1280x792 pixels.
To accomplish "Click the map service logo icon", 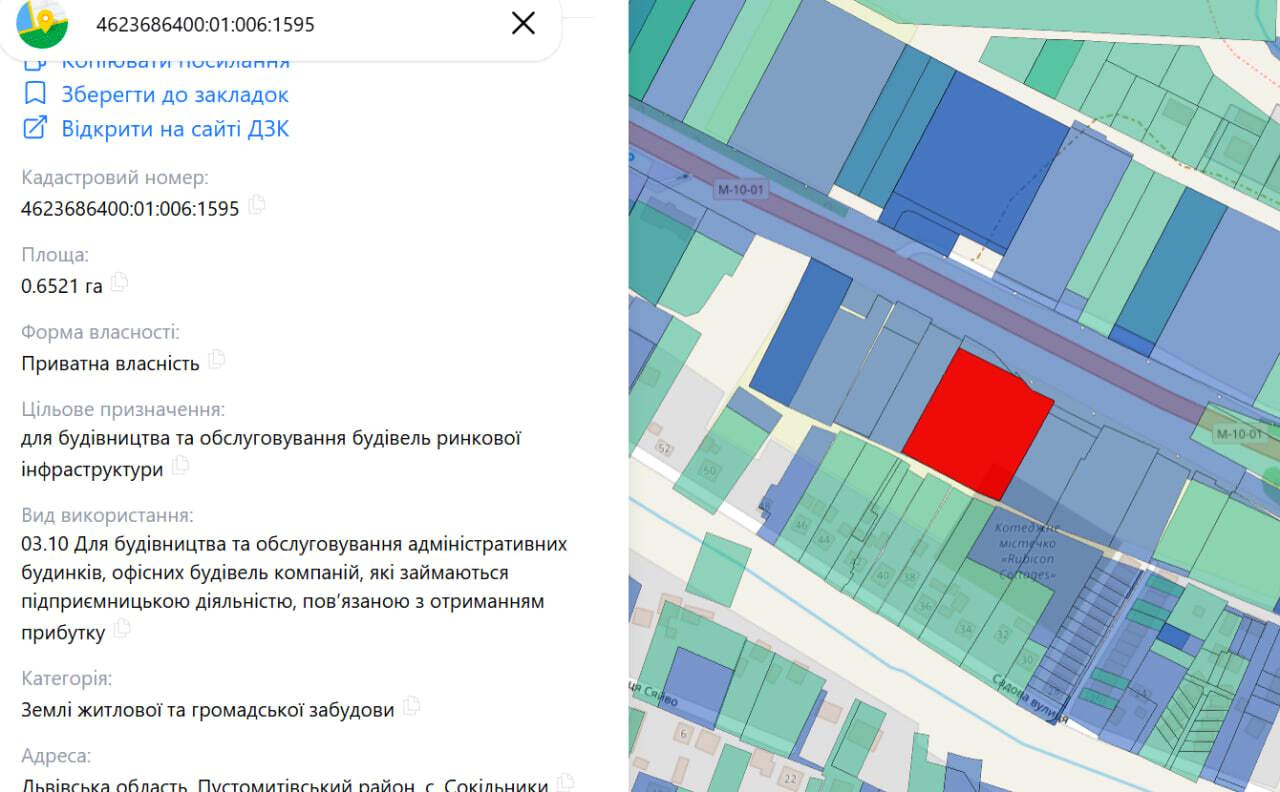I will 43,24.
